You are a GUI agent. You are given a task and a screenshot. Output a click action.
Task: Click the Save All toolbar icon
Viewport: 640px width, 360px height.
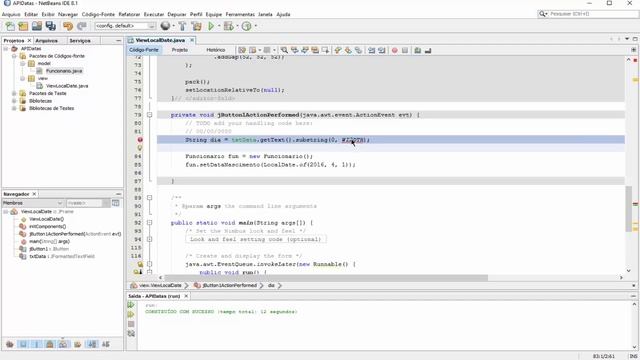point(51,26)
